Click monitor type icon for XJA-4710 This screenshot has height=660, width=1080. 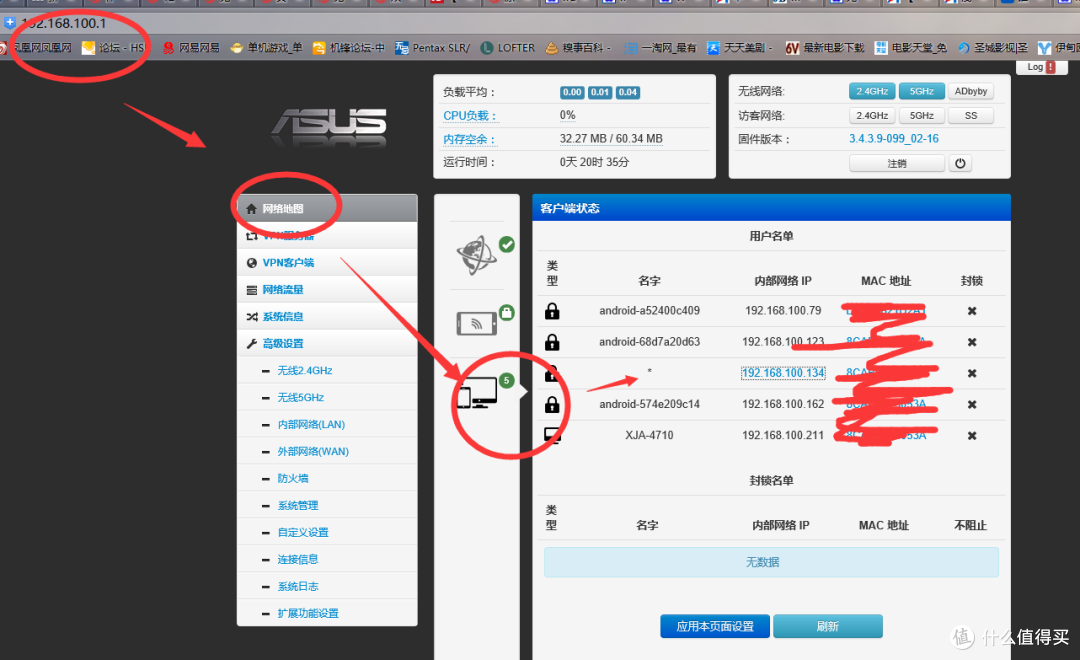pos(552,435)
